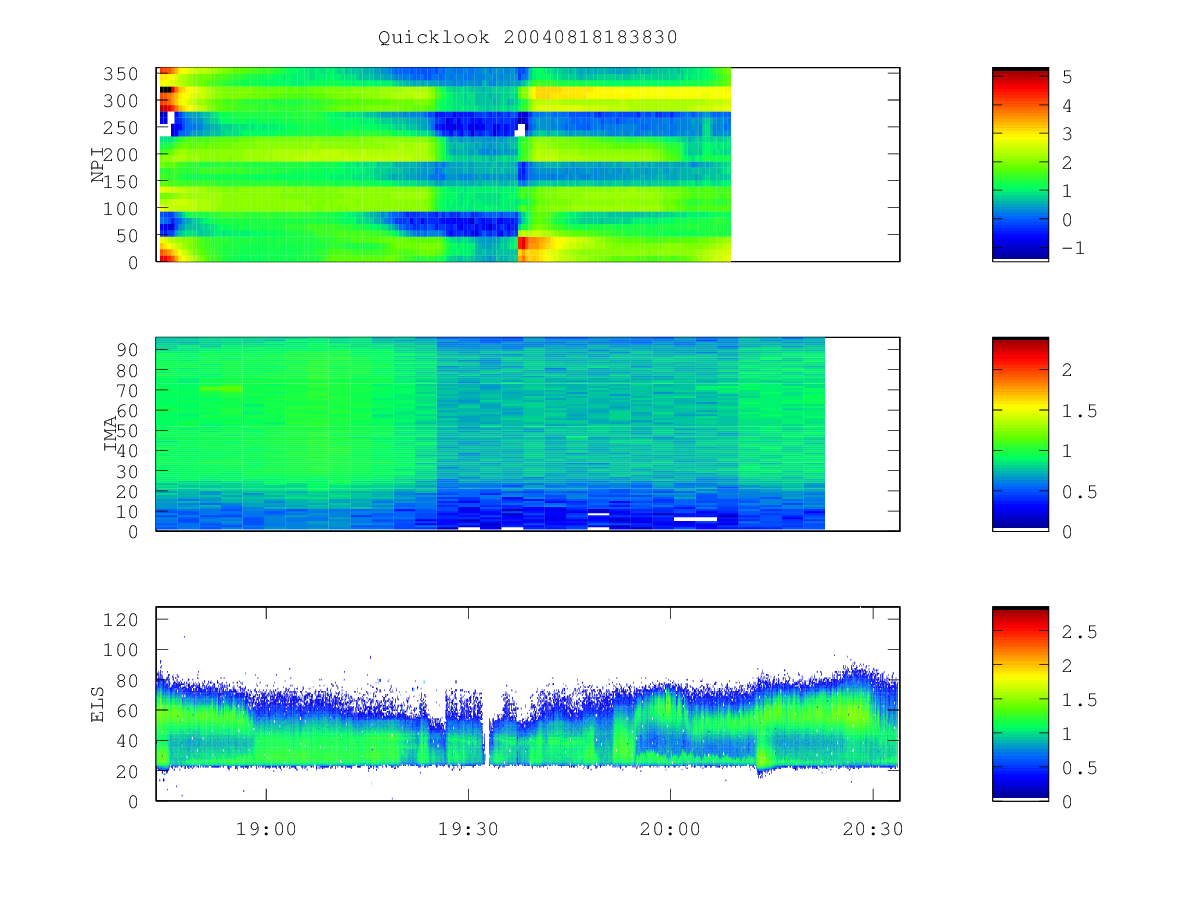The width and height of the screenshot is (1200, 900).
Task: Select the NPI y-axis label
Action: click(x=98, y=165)
